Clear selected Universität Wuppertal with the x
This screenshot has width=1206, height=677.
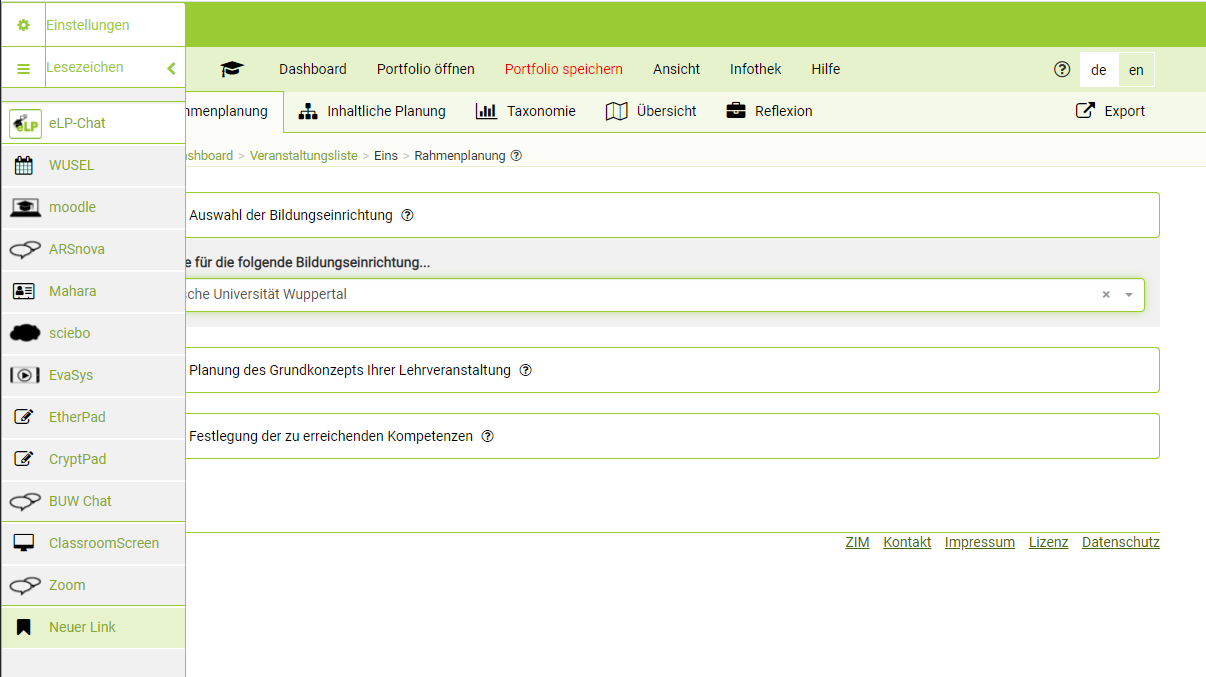1106,295
